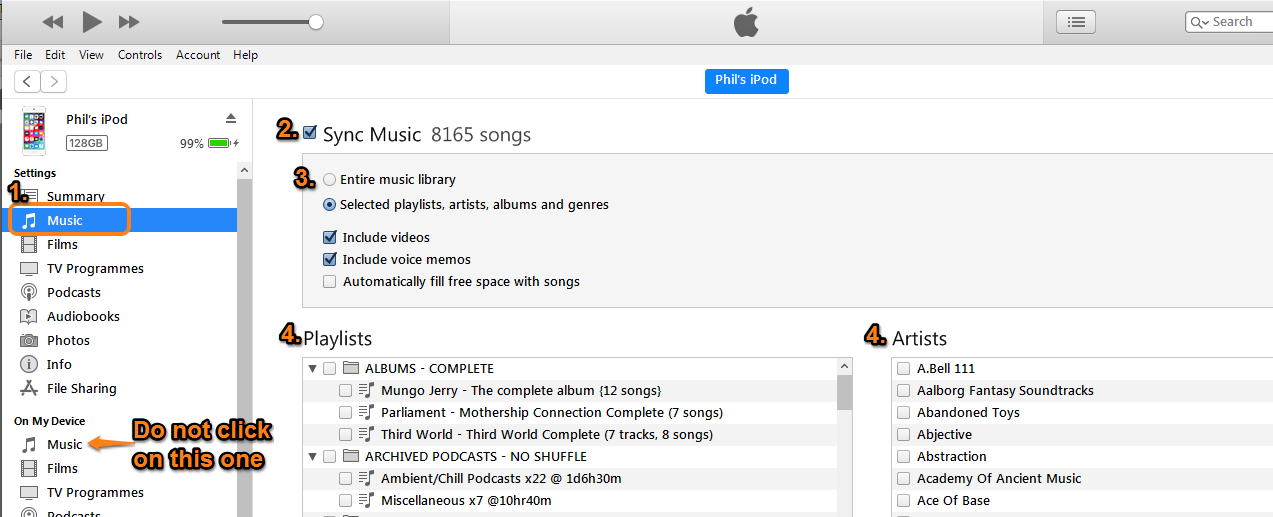Go back with the left arrow button

pyautogui.click(x=27, y=82)
